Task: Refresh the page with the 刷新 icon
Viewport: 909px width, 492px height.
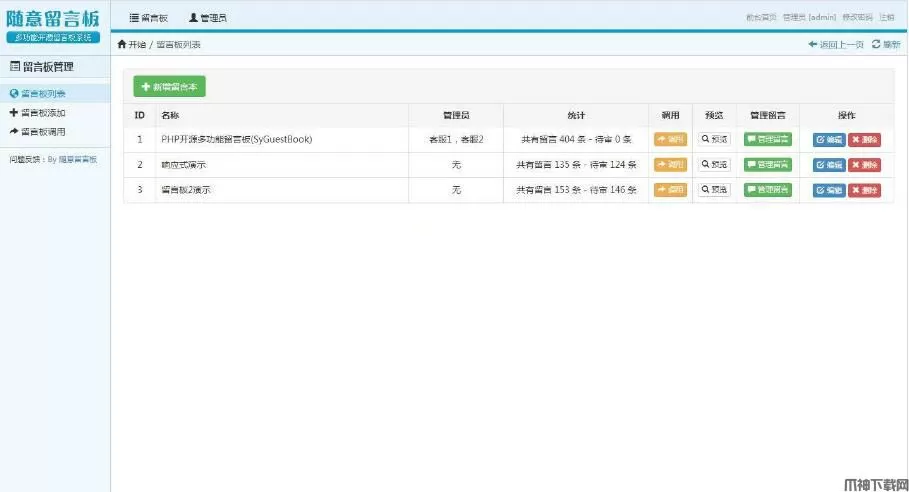Action: 886,45
